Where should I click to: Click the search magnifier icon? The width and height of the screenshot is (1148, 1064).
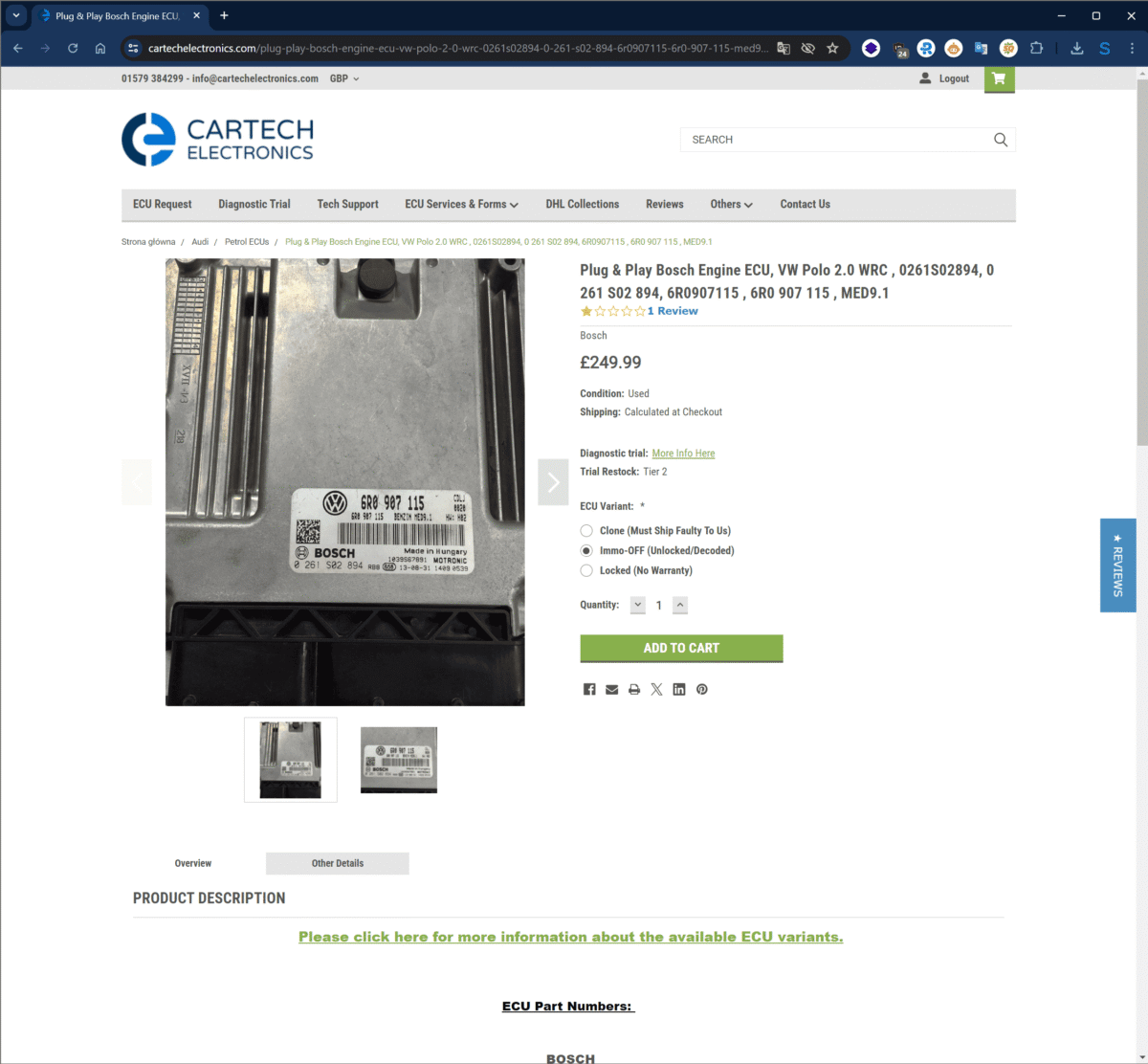(x=1001, y=140)
